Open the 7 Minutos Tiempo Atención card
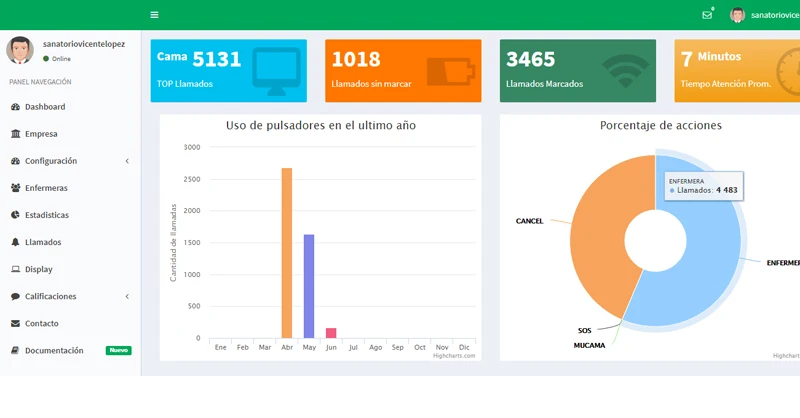 [x=737, y=71]
